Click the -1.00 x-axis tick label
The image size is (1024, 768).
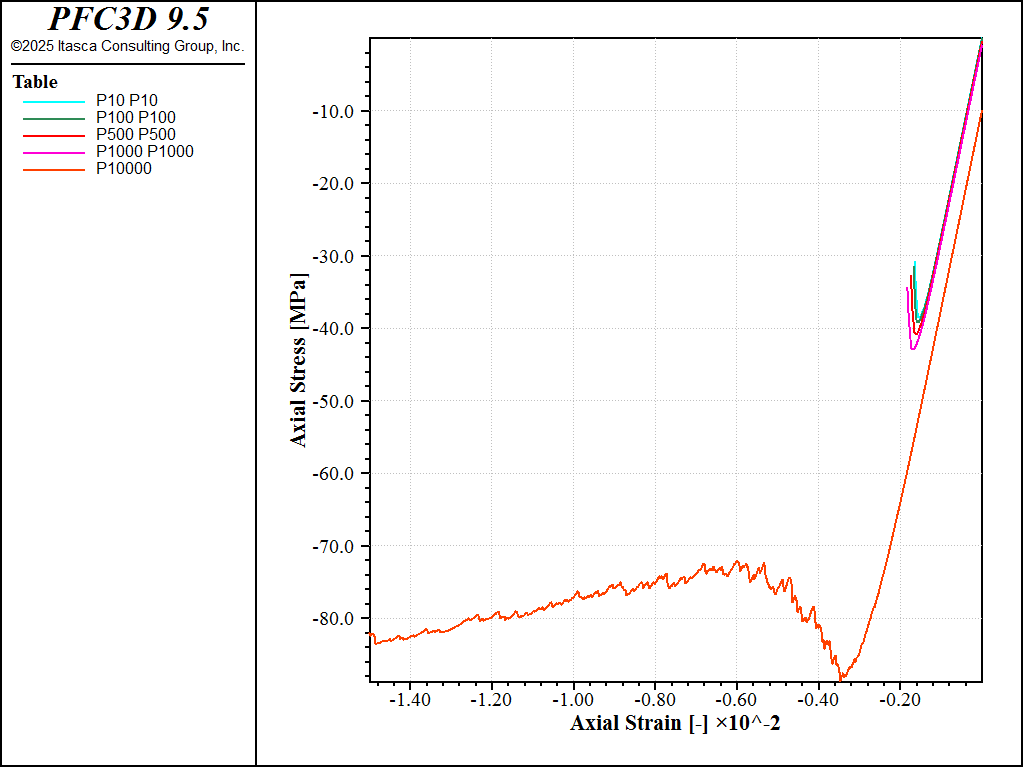pyautogui.click(x=573, y=700)
